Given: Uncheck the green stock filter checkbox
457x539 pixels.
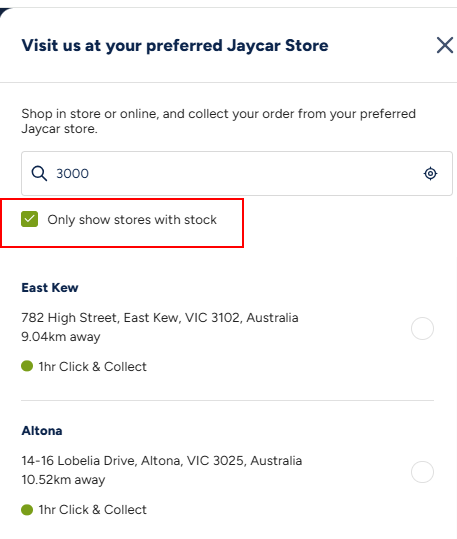Looking at the screenshot, I should [30, 219].
